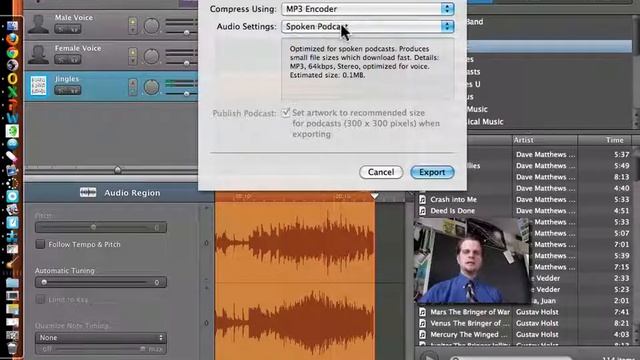
Task: Adjust the Jingles pan knob
Action: coord(151,87)
